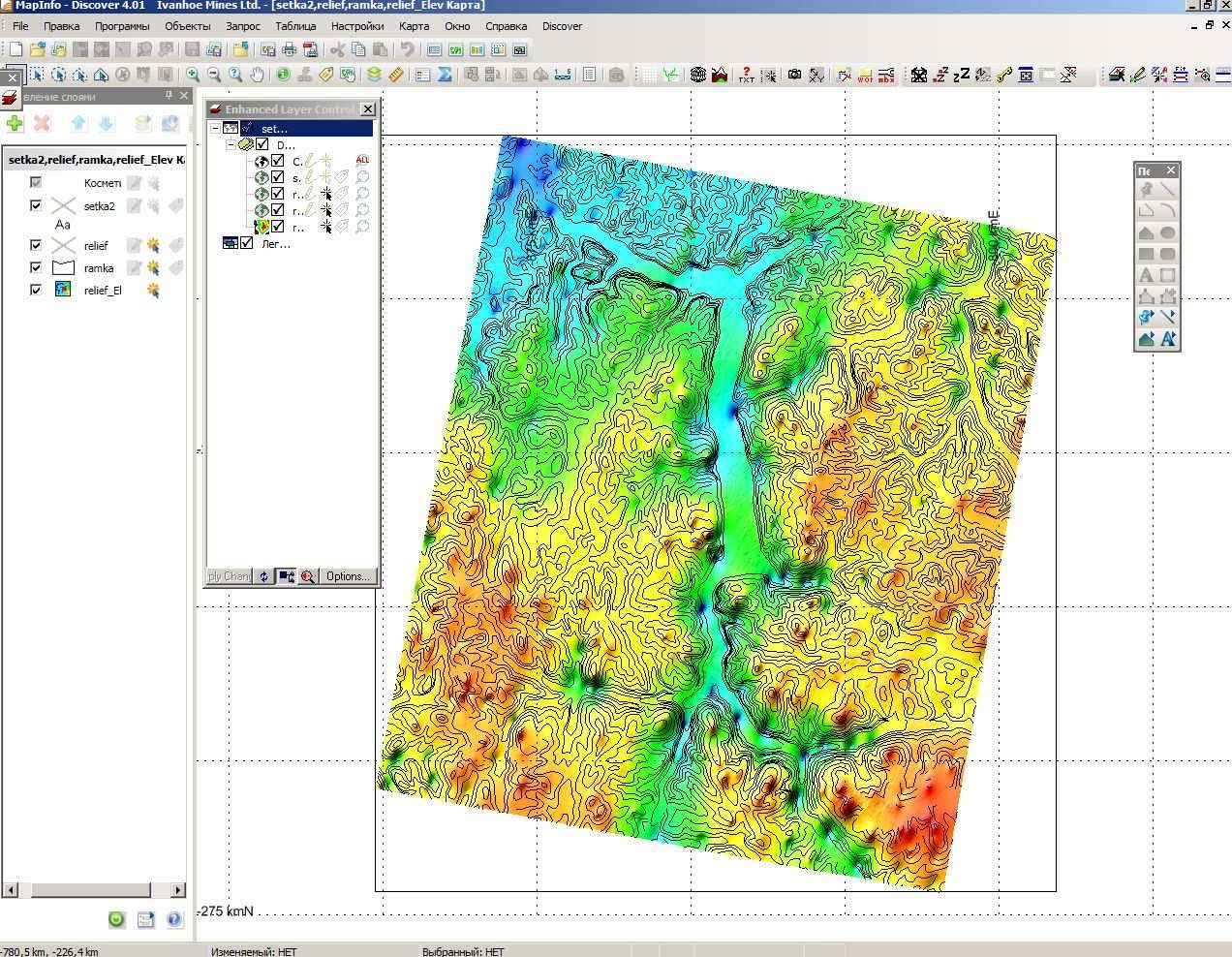Click the camera snapshot icon in toolbar

794,75
